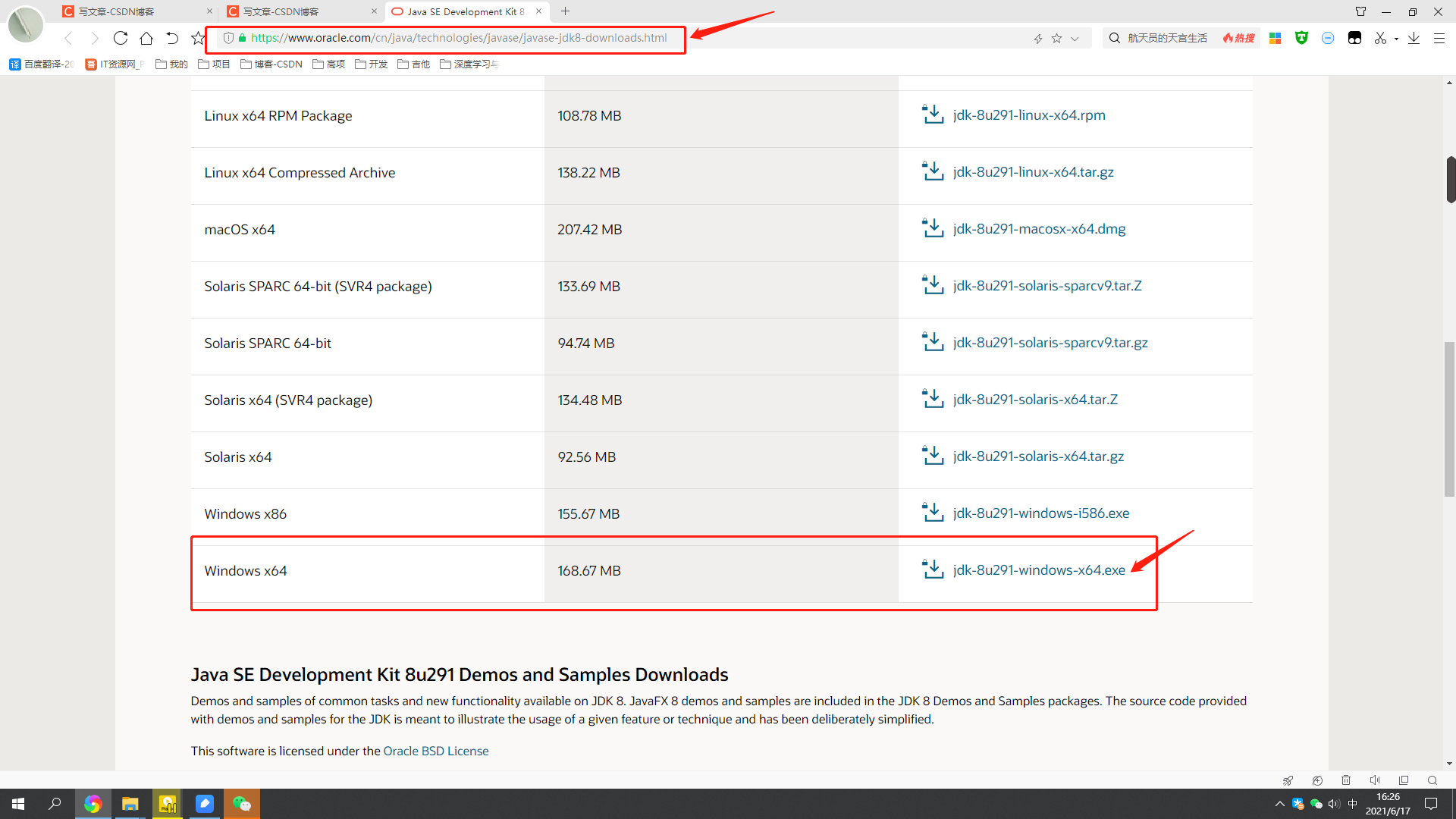1456x819 pixels.
Task: Click inside the address bar
Action: tap(531, 38)
